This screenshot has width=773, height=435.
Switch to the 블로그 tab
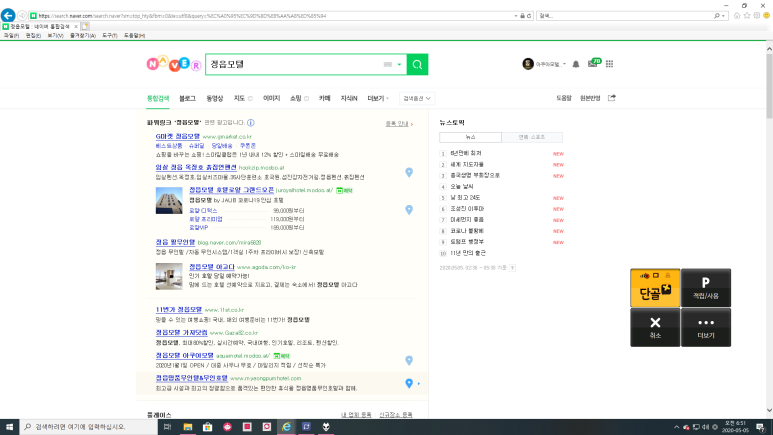(187, 99)
